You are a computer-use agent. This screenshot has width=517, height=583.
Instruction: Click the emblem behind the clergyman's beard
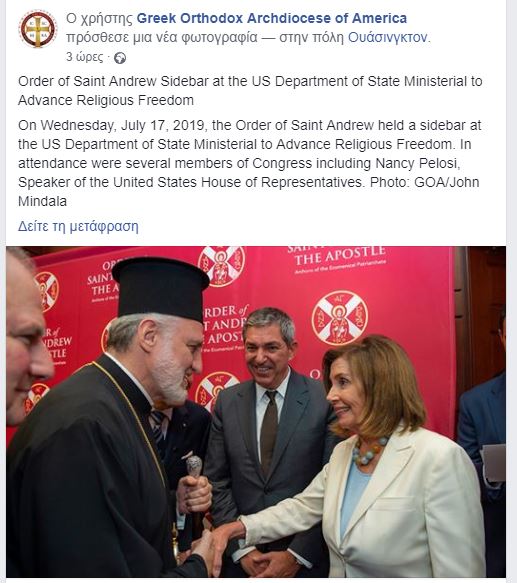(x=215, y=390)
